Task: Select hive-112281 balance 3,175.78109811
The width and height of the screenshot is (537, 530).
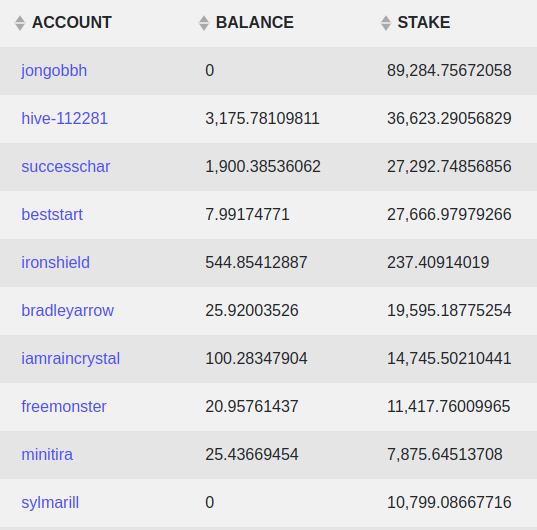Action: pos(262,118)
